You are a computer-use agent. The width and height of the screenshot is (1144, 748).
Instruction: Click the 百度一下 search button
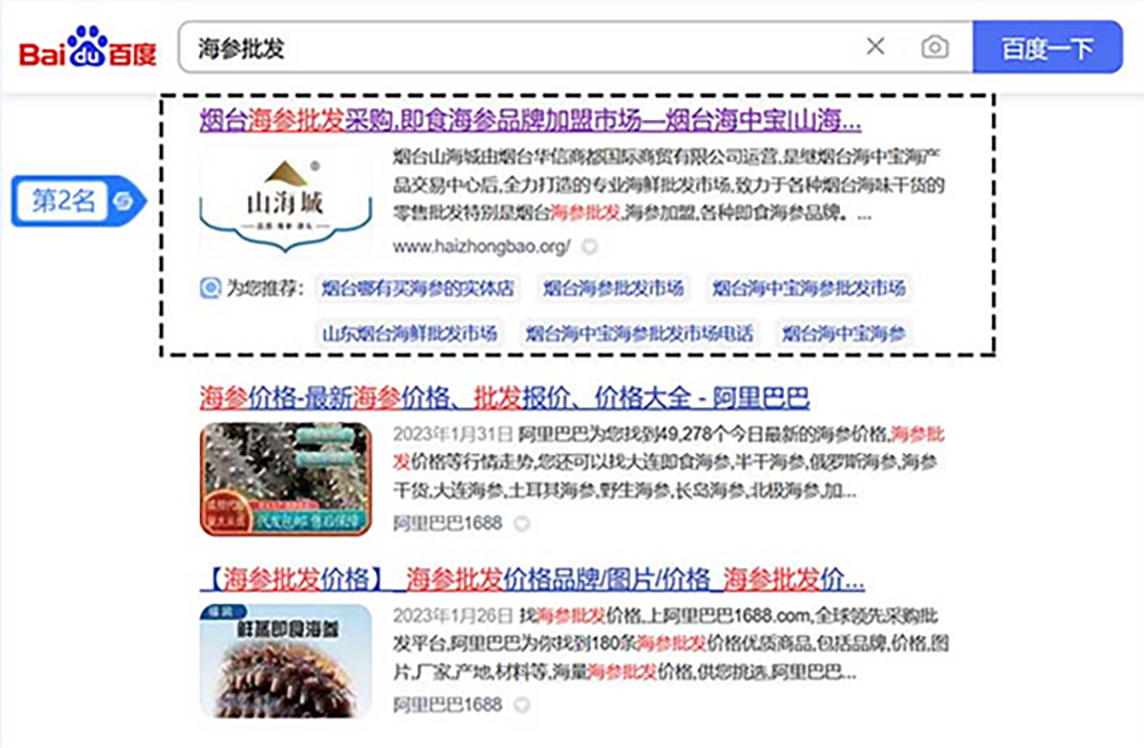(x=1047, y=48)
